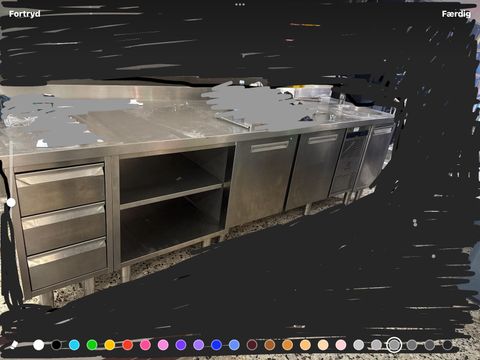This screenshot has height=360, width=480.
Task: Select the eraser tool icon
Action: (x=14, y=345)
